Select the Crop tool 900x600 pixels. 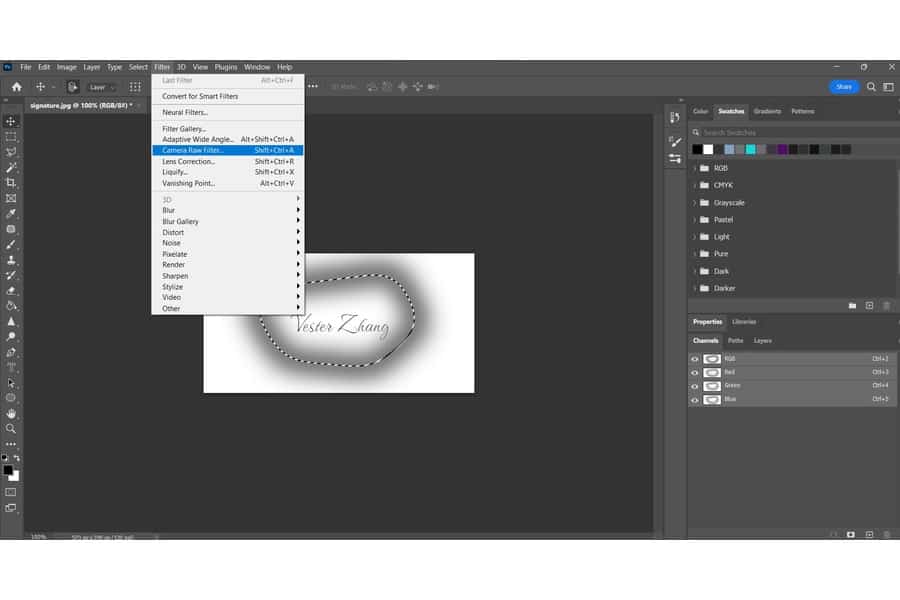[11, 183]
